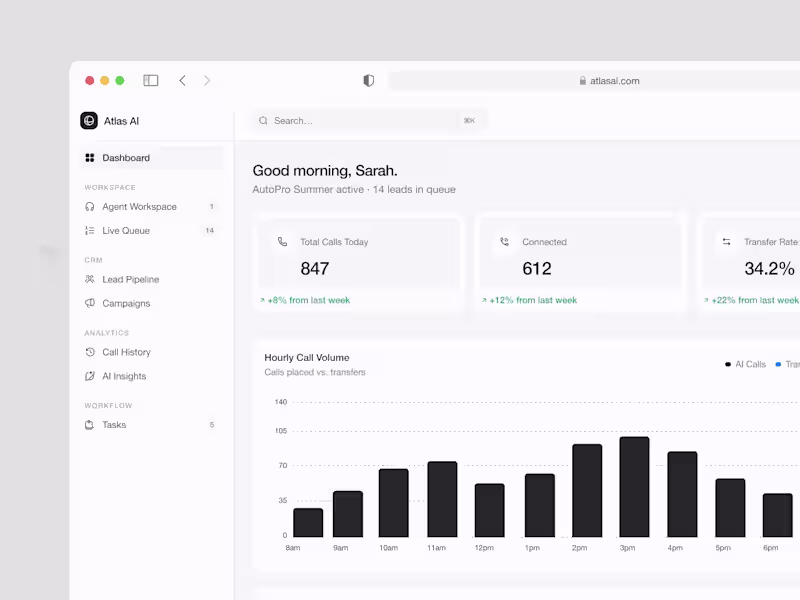This screenshot has width=800, height=600.
Task: Go forward with the browser forward arrow
Action: tap(207, 81)
